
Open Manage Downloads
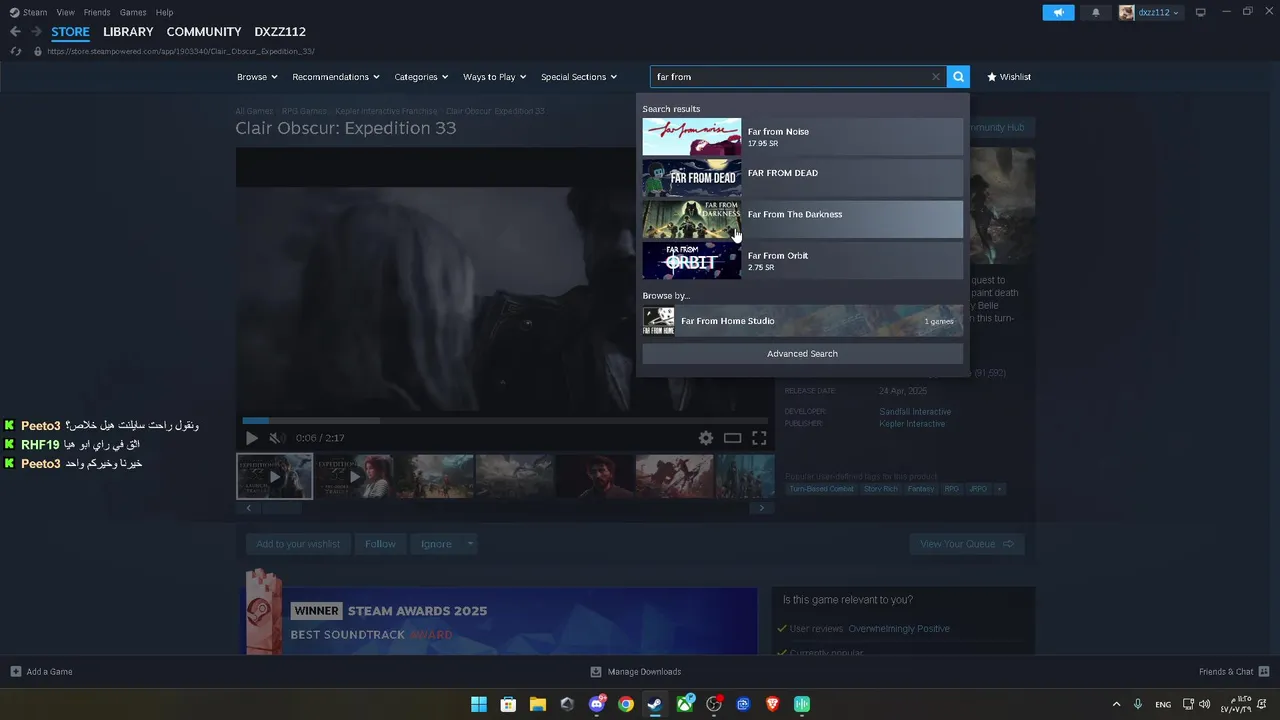(x=635, y=672)
